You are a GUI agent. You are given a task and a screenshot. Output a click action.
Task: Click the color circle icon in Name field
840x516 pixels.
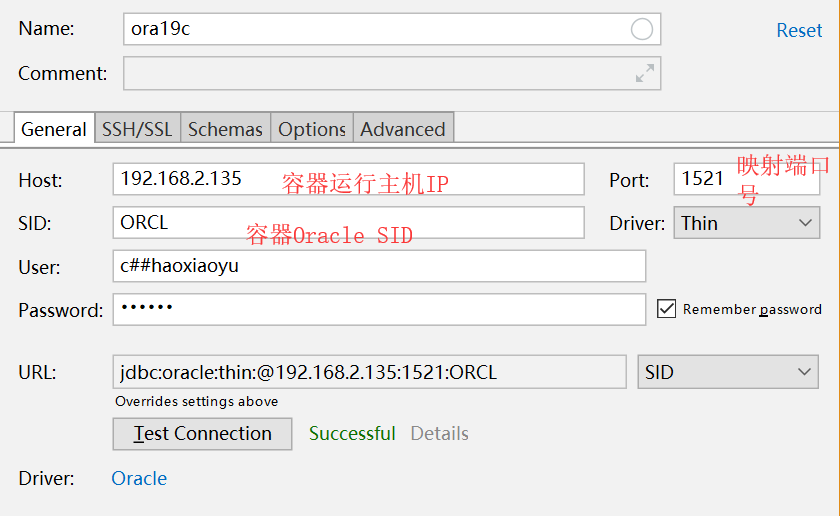642,29
